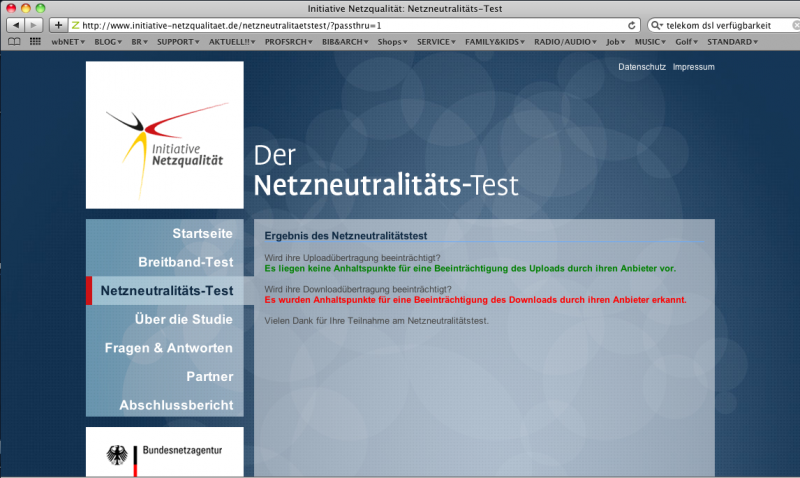The height and width of the screenshot is (478, 800).
Task: Select Breitband-Test in the sidebar
Action: (185, 262)
